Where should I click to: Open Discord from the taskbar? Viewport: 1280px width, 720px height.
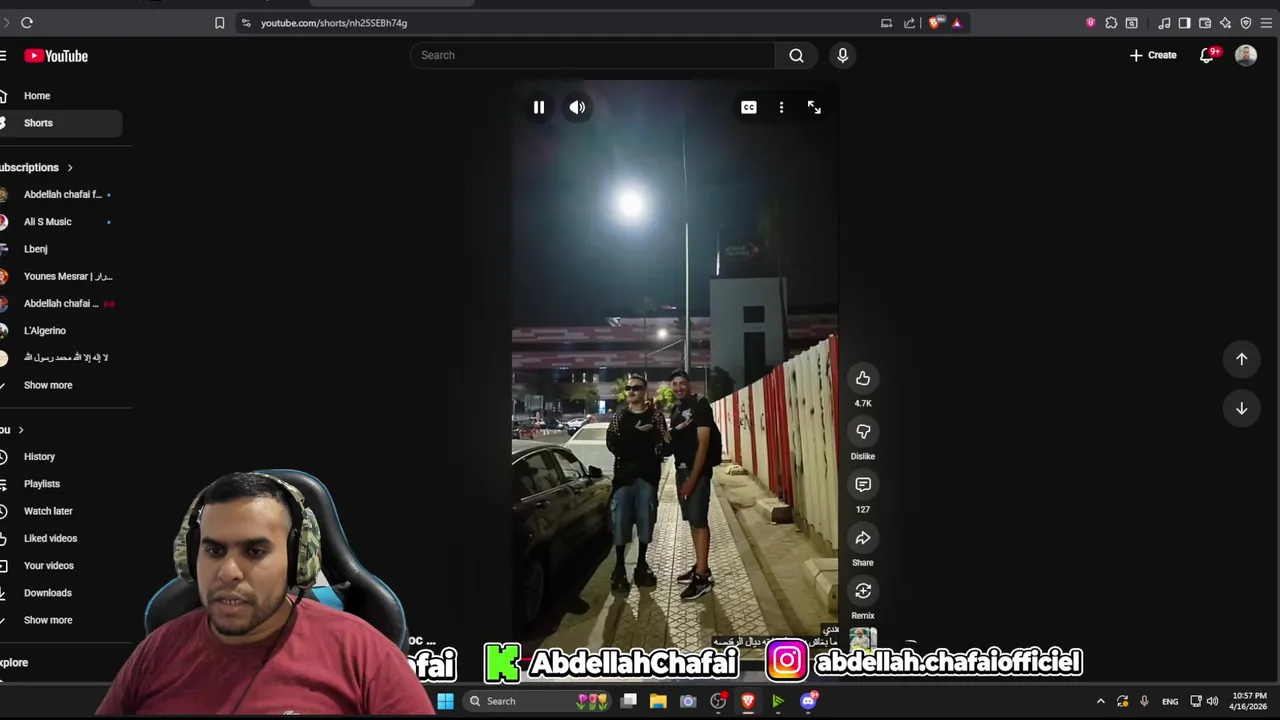point(808,701)
